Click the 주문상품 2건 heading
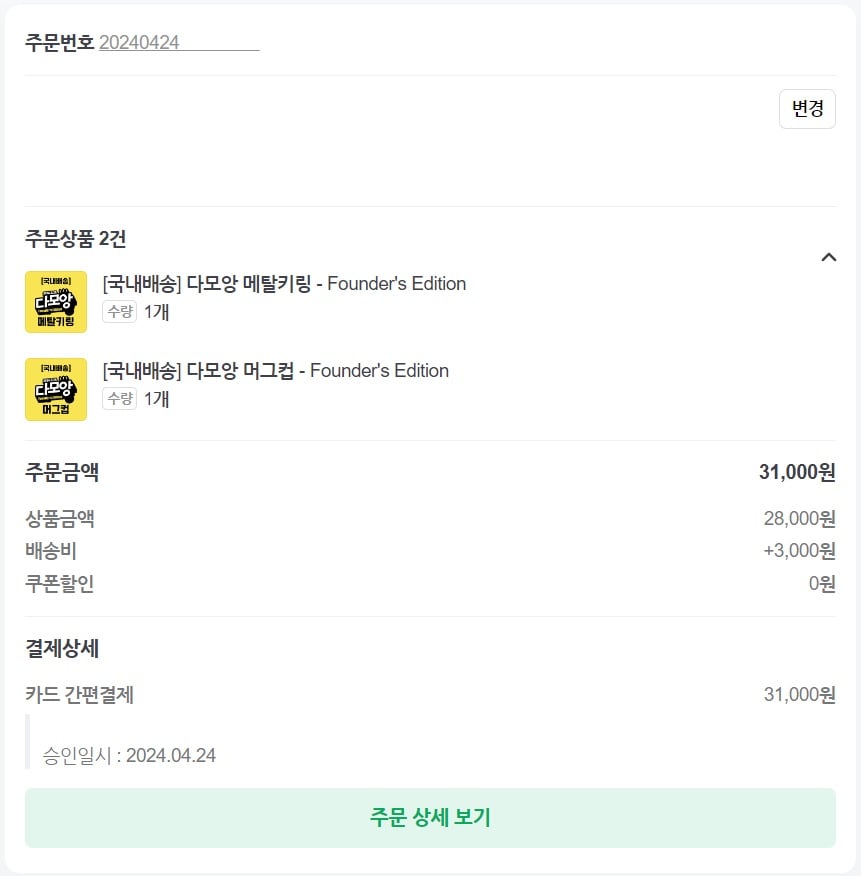 point(75,239)
